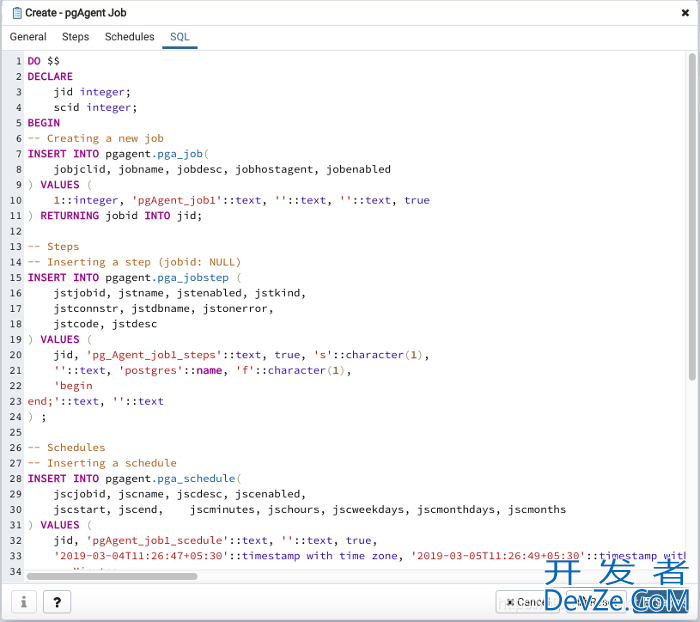
Task: Click the '-- Steps' comment on line 13
Action: click(x=54, y=246)
